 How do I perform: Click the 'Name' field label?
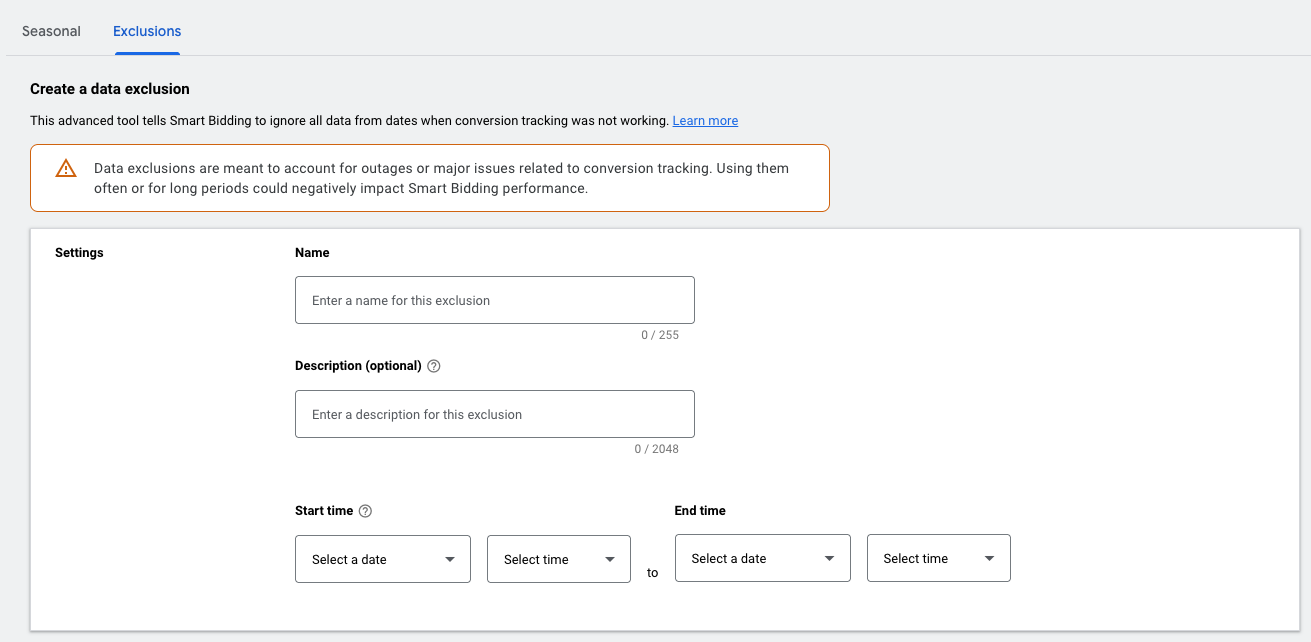coord(312,253)
